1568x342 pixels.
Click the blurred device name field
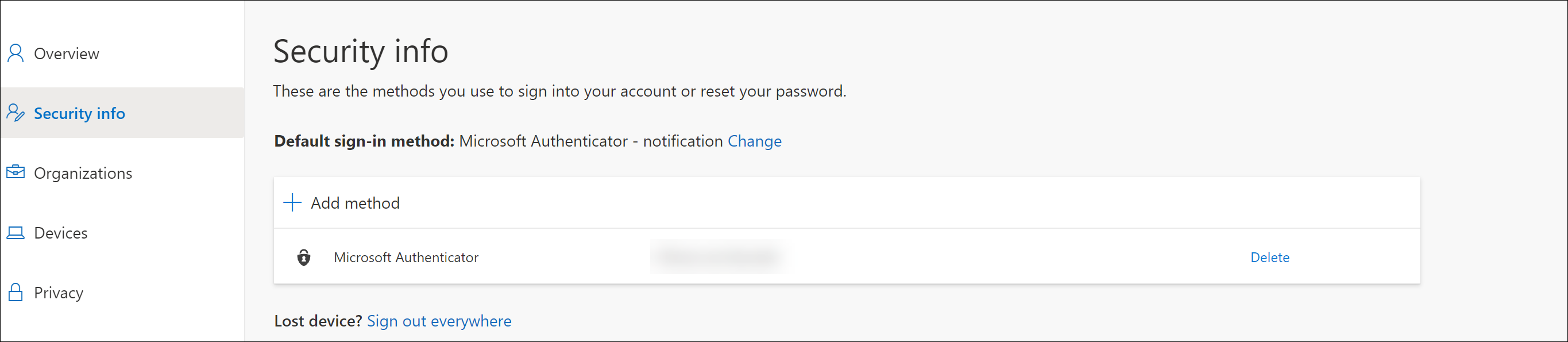719,257
